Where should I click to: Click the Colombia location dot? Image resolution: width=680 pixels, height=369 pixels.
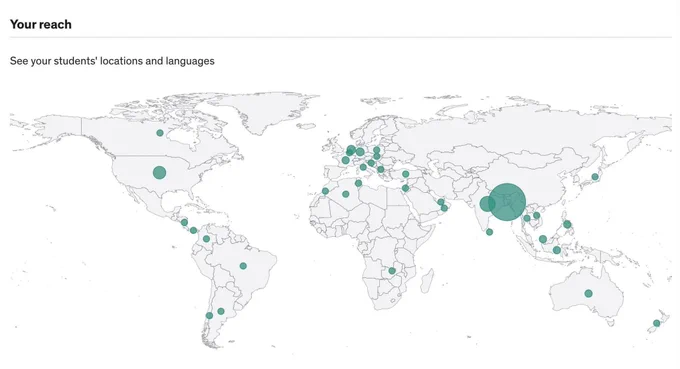point(206,239)
